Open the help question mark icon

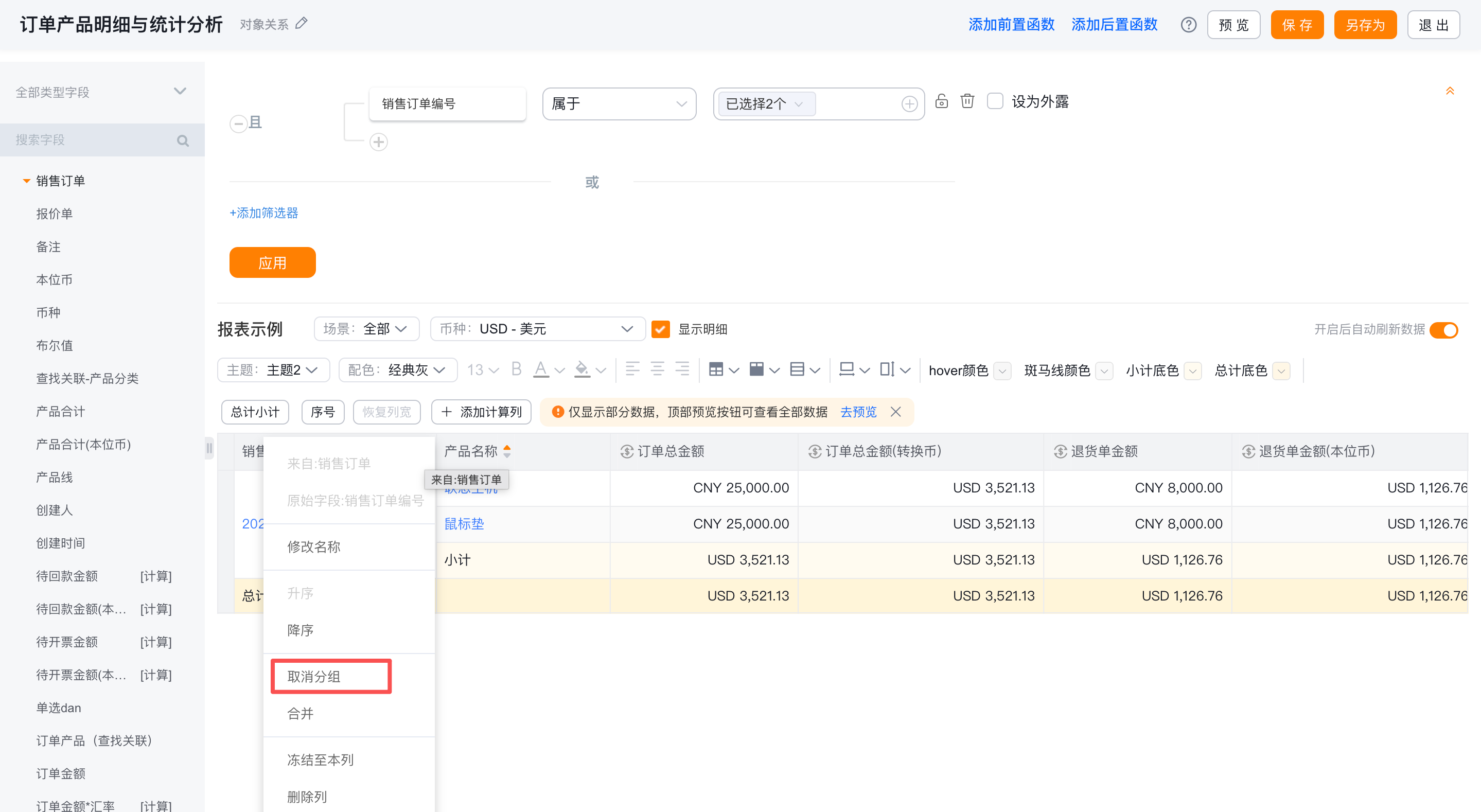(x=1188, y=25)
